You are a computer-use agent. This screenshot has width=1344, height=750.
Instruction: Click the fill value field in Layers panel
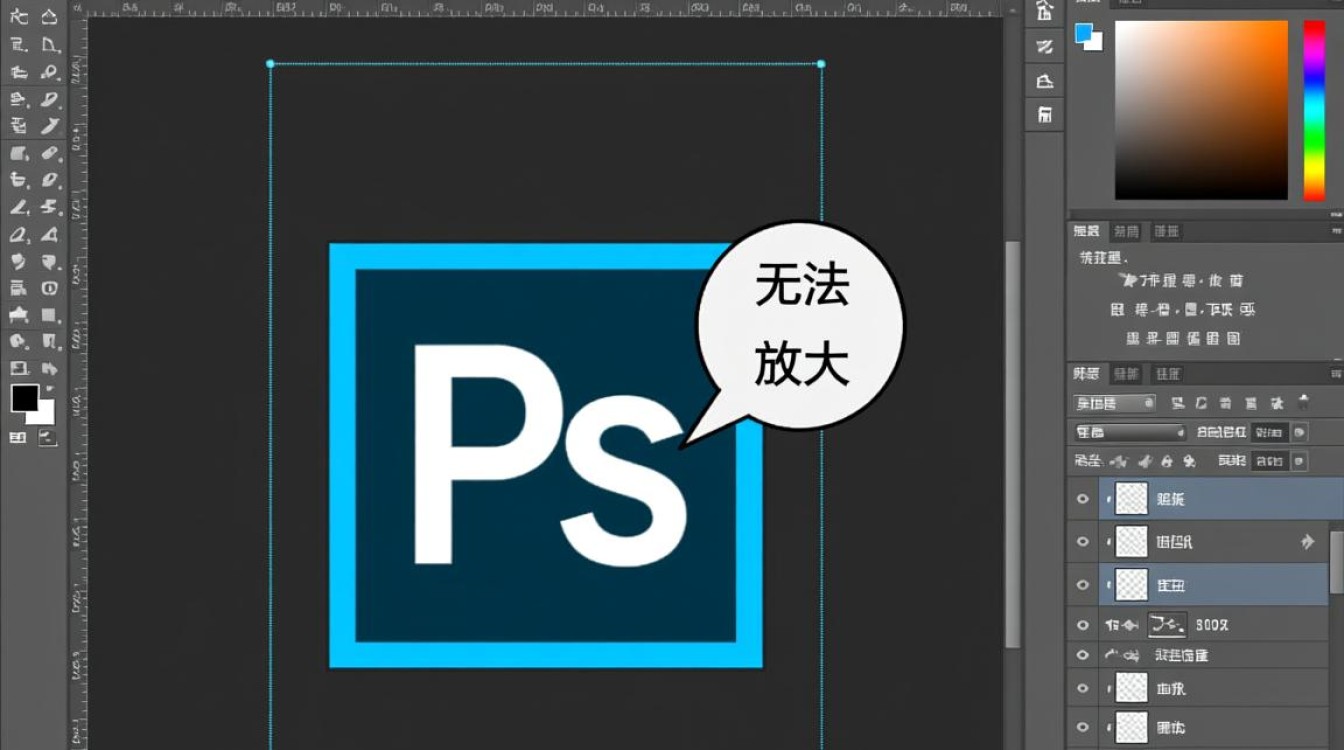(1268, 461)
